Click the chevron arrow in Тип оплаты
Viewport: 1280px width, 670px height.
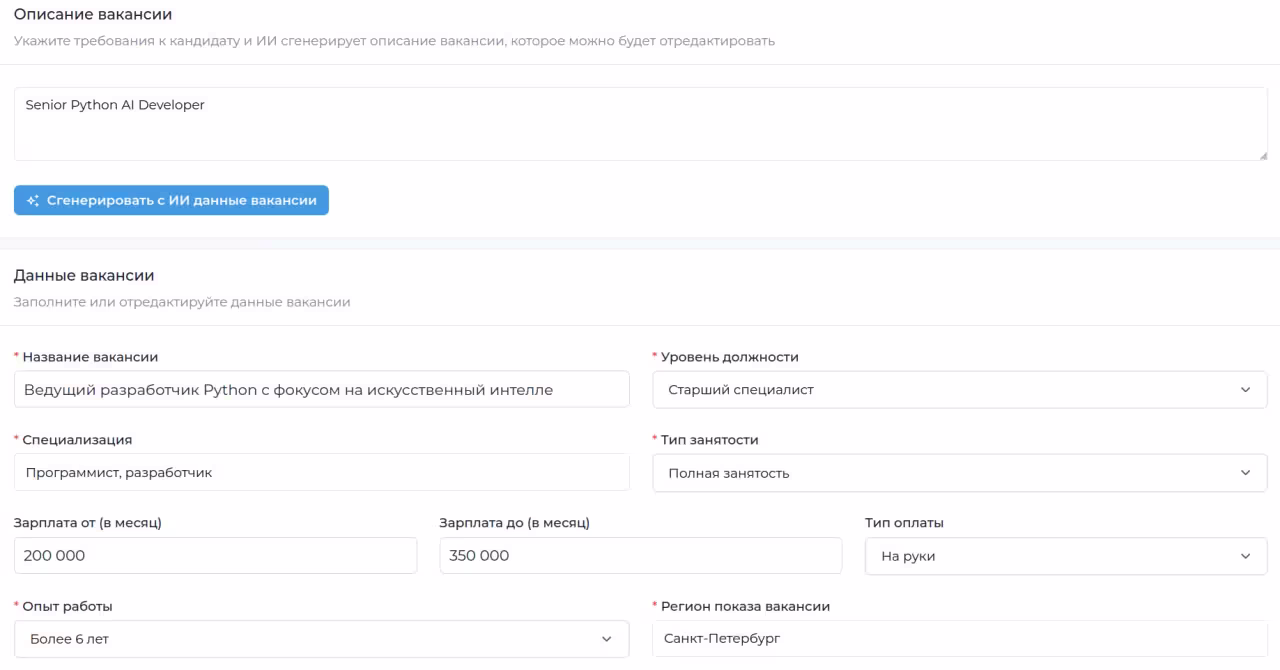pyautogui.click(x=1245, y=556)
